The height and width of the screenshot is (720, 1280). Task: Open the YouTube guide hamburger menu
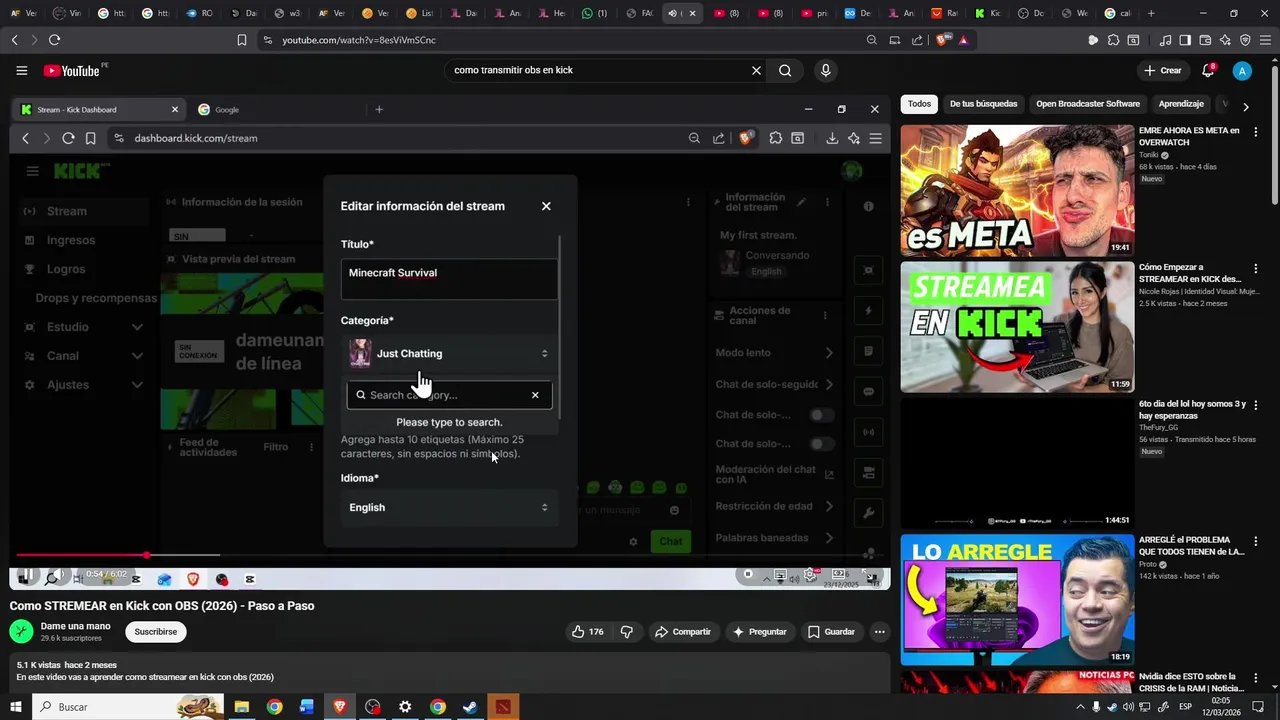point(21,71)
